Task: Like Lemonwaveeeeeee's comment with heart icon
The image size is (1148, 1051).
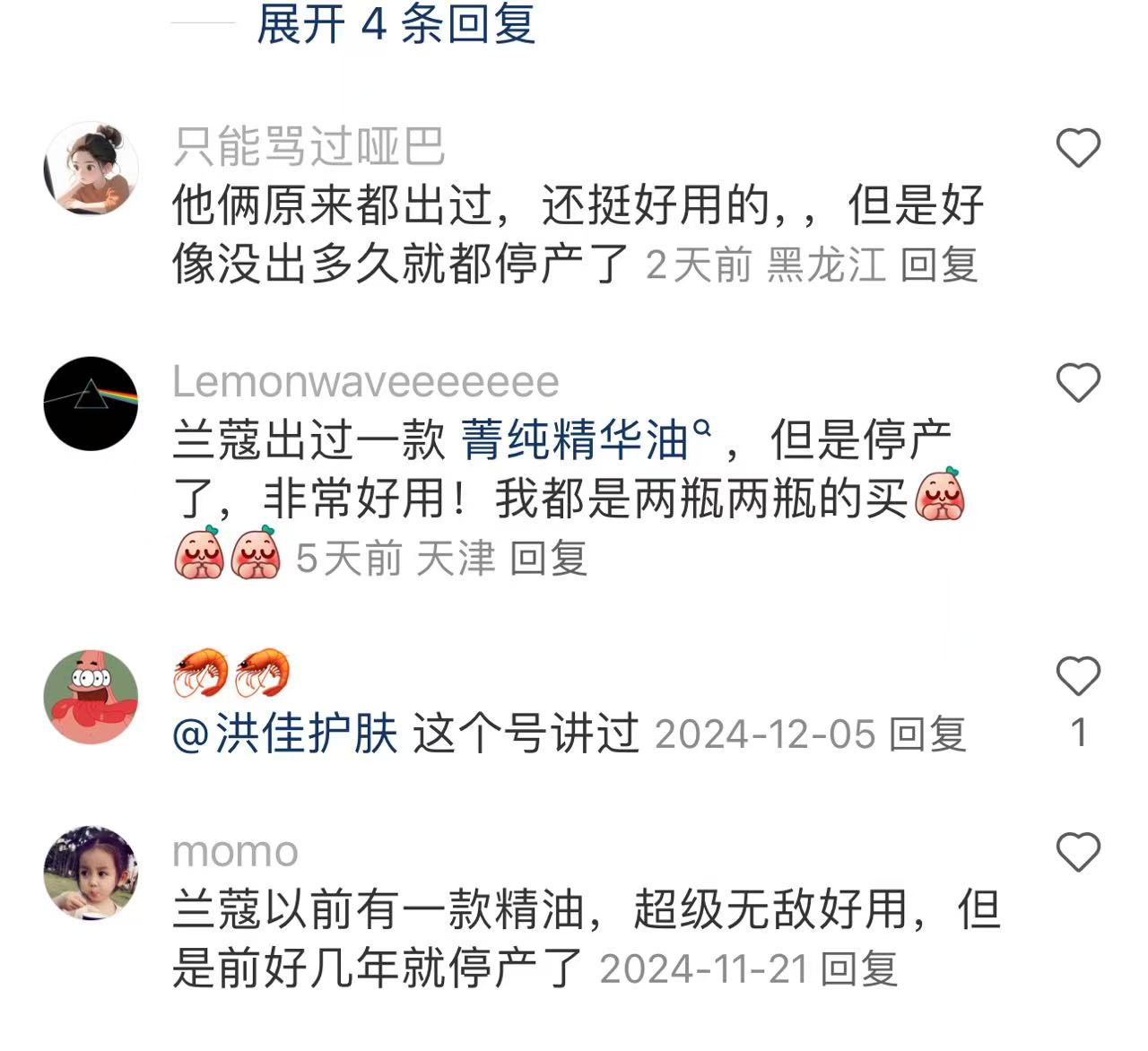Action: 1078,383
